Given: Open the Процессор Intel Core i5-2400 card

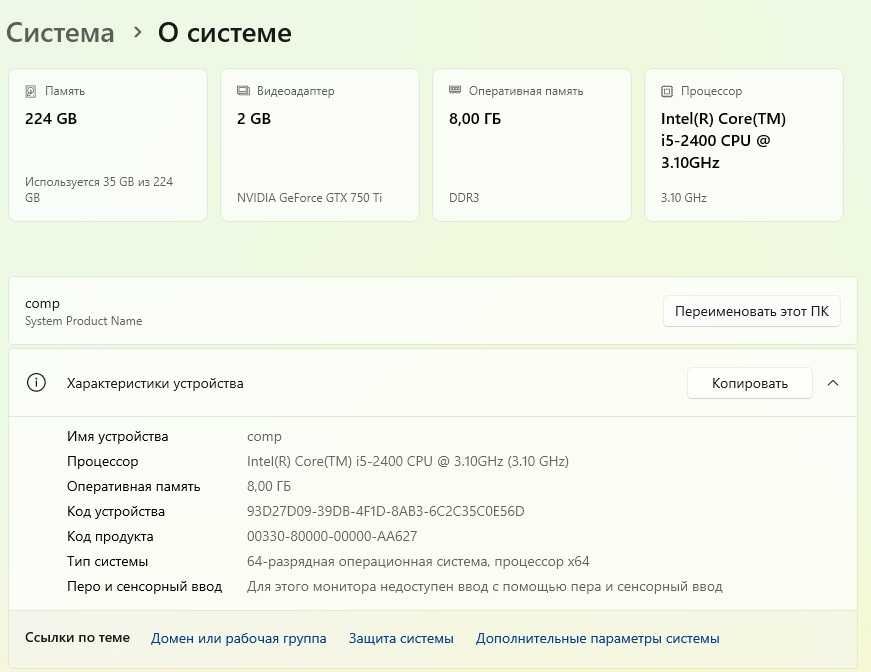Looking at the screenshot, I should [x=744, y=145].
